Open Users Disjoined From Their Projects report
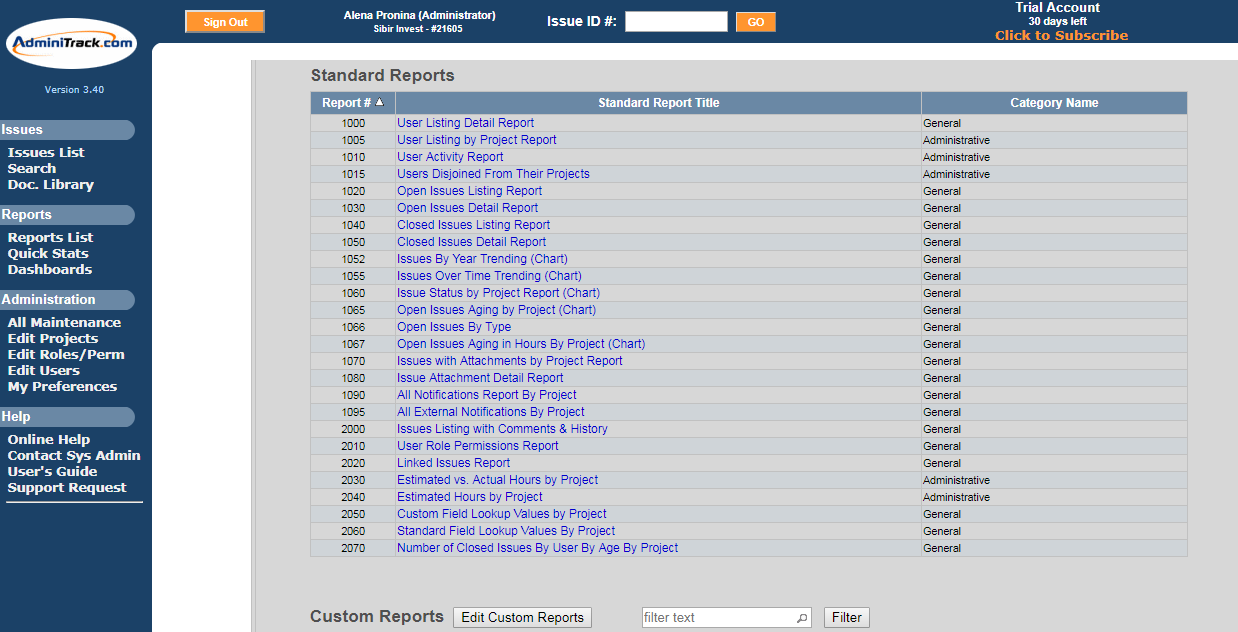The width and height of the screenshot is (1238, 632). pyautogui.click(x=493, y=174)
